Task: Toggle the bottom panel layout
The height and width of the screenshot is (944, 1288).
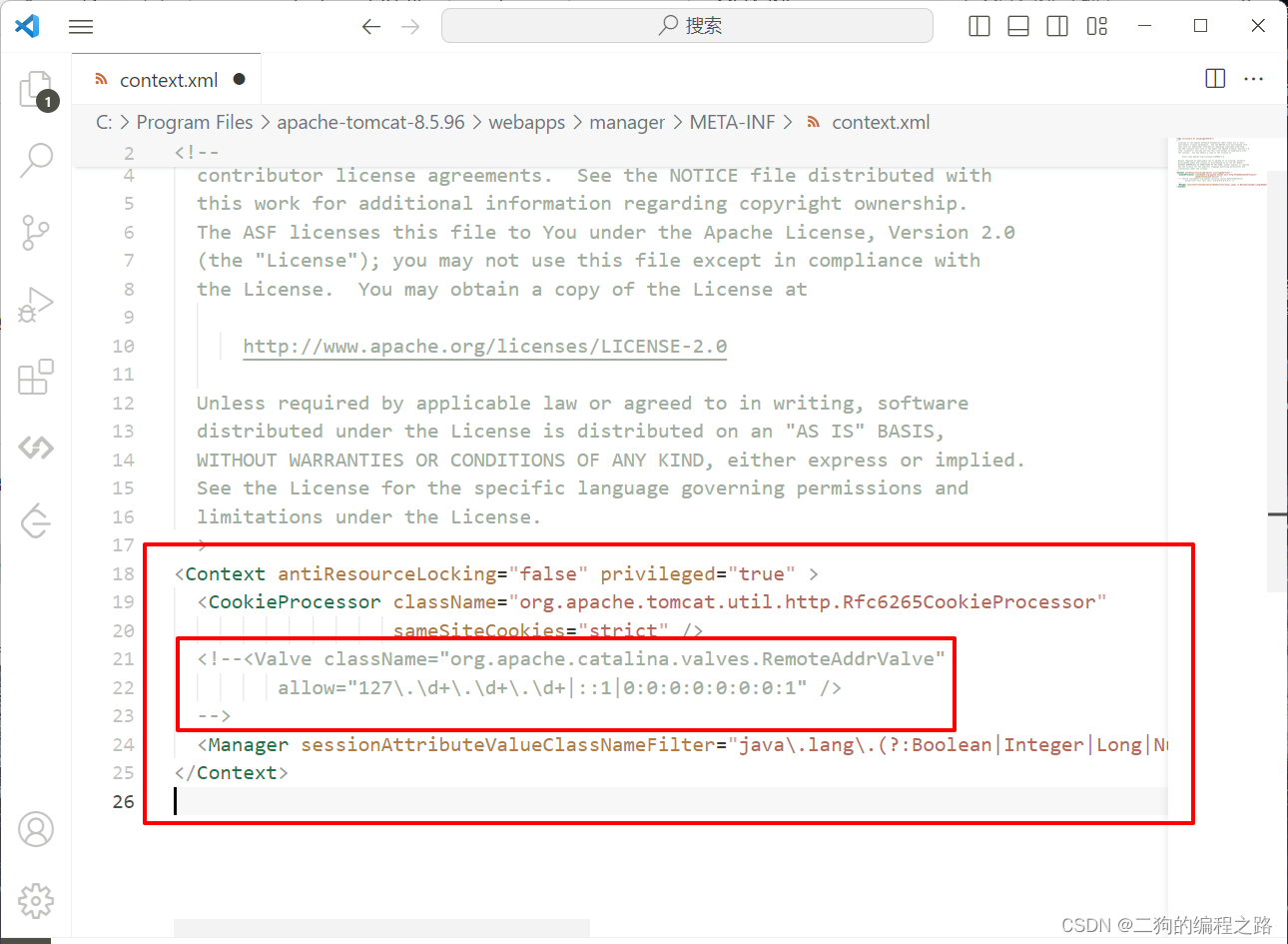Action: 1018,26
